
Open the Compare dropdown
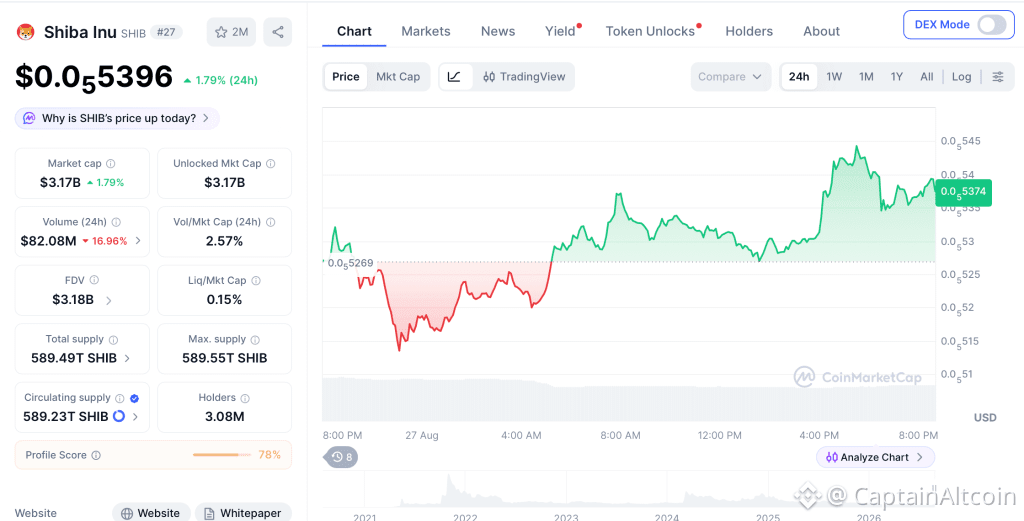(x=730, y=77)
